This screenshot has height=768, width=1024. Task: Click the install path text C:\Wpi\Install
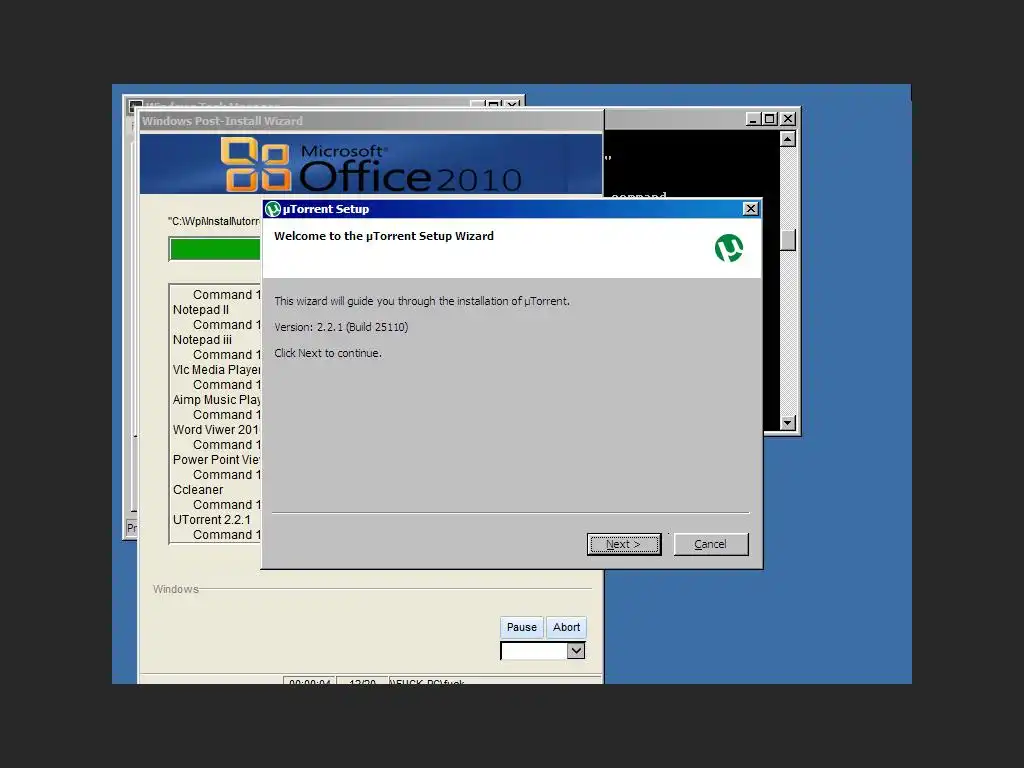click(214, 221)
